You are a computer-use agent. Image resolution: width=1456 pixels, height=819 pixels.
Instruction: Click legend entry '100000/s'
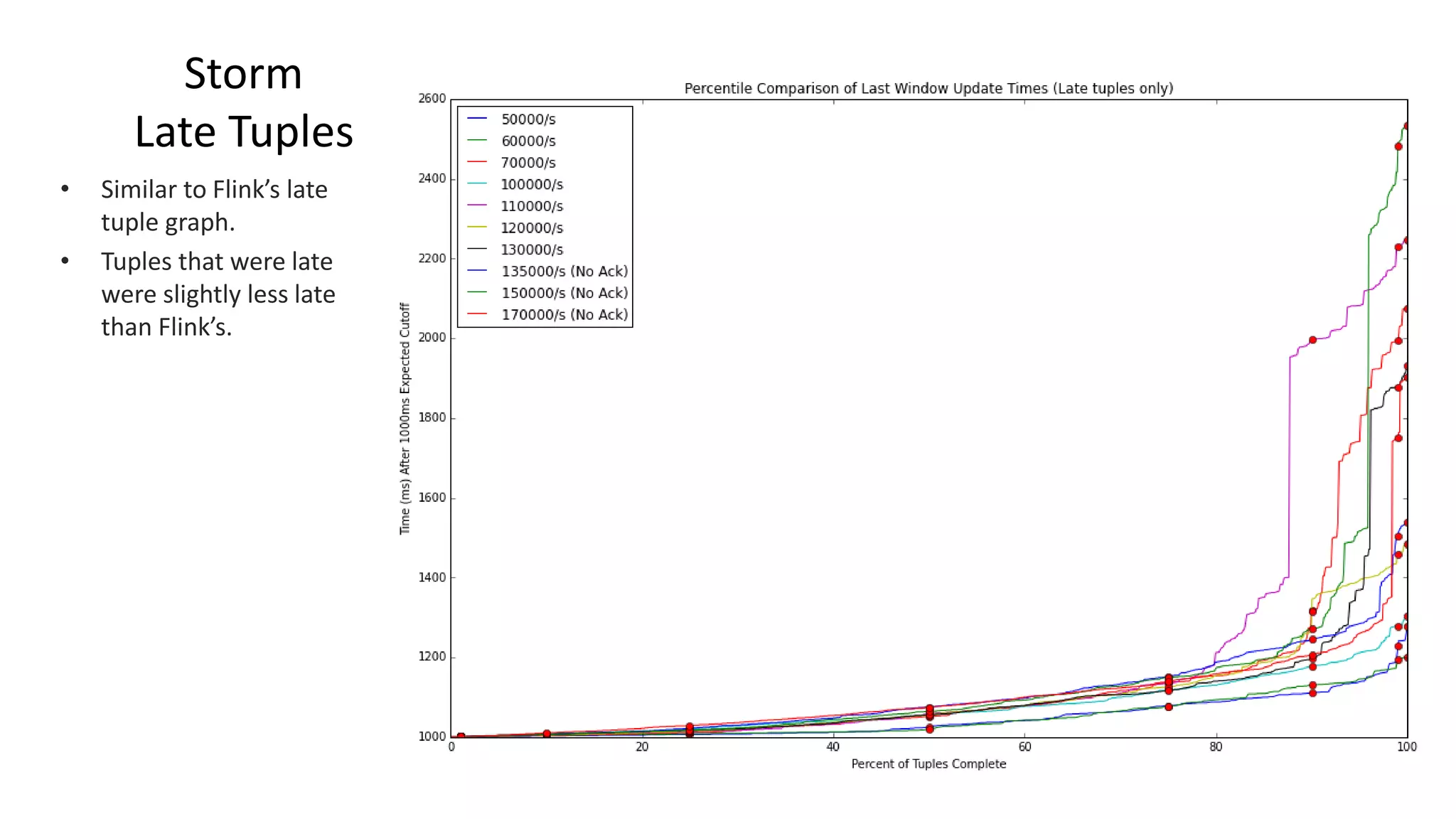point(532,184)
